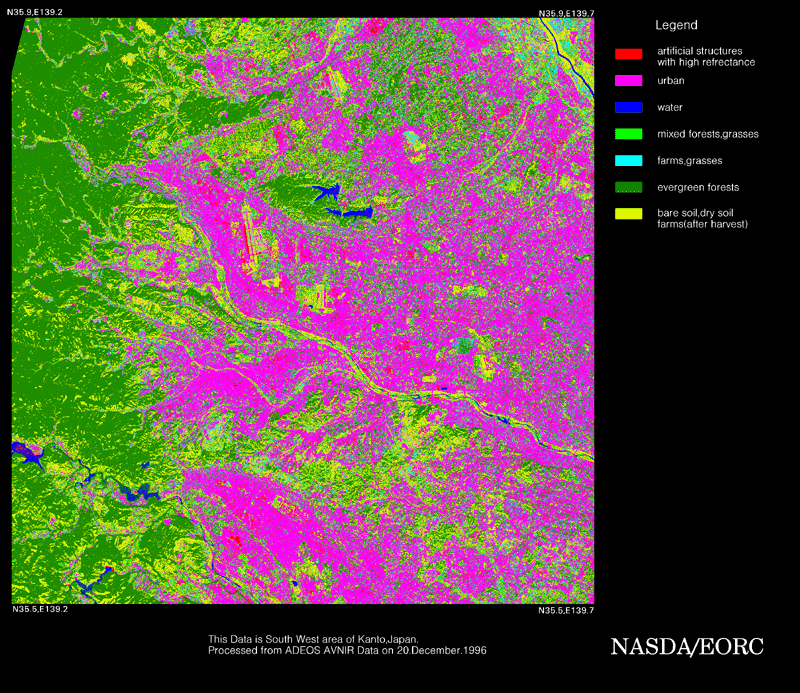Pick the yellow bare soil swatch
The image size is (800, 693).
click(628, 213)
